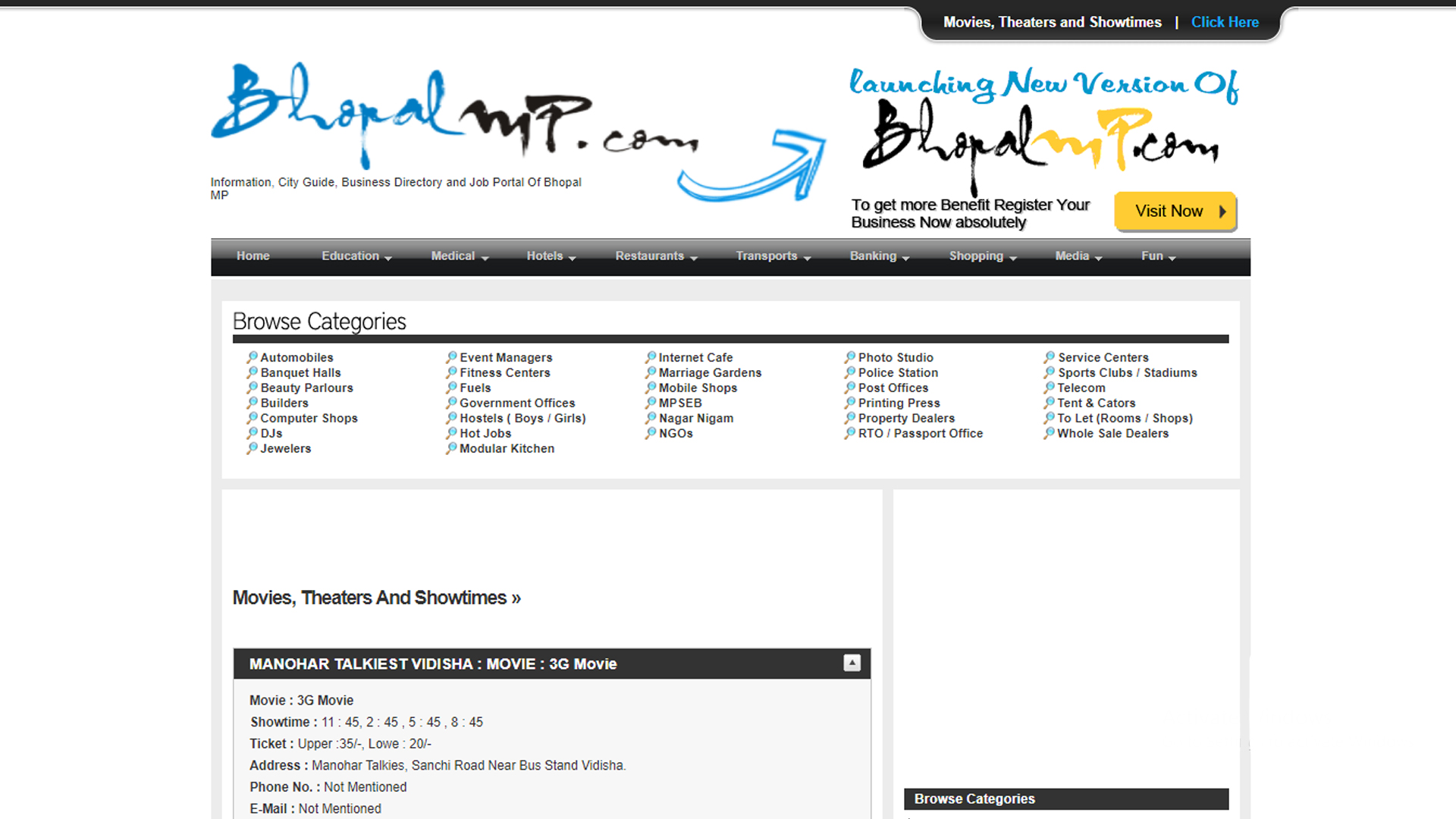
Task: Open the Hotels dropdown menu
Action: point(551,256)
